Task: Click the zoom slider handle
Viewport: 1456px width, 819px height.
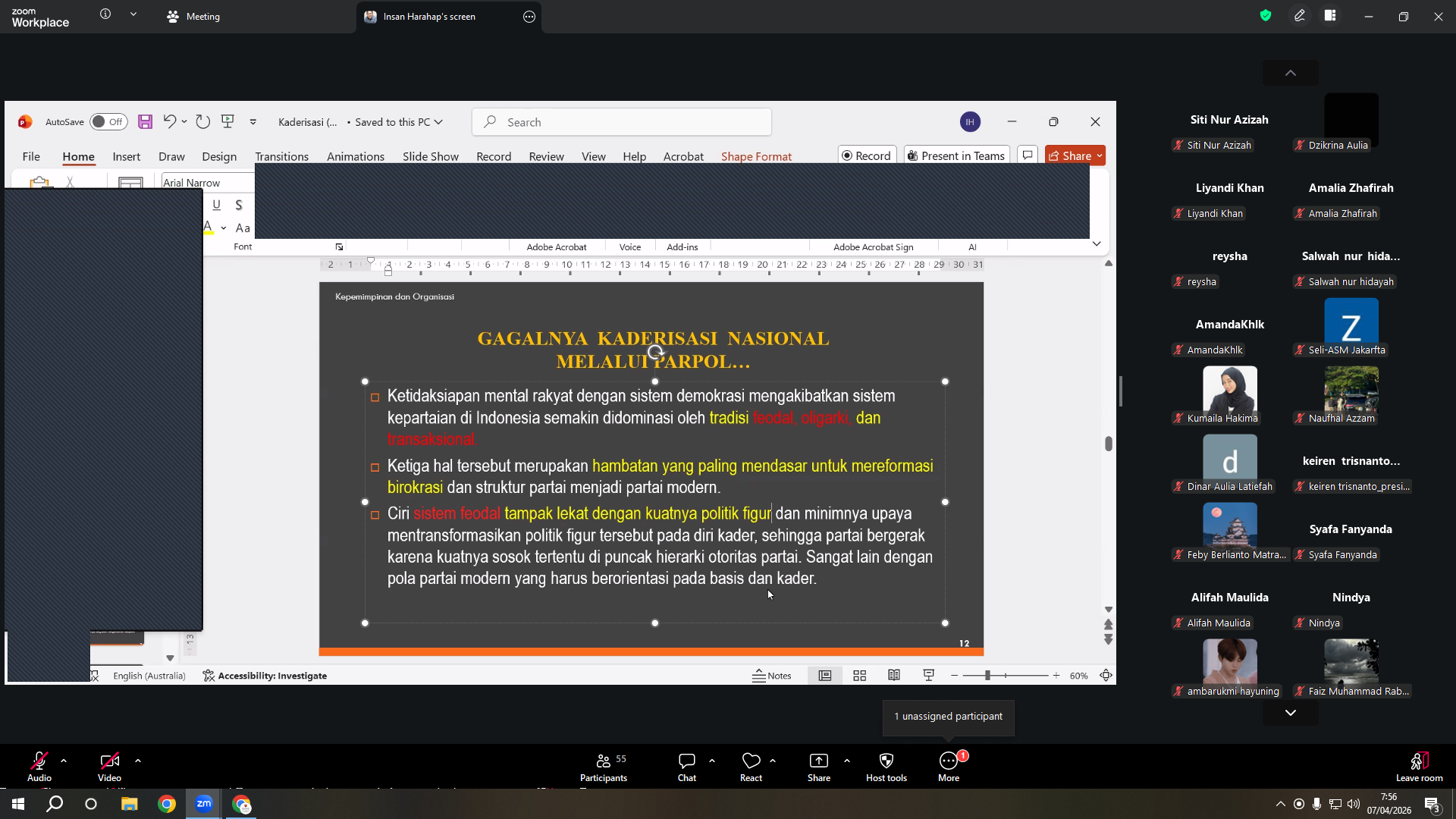Action: (987, 676)
